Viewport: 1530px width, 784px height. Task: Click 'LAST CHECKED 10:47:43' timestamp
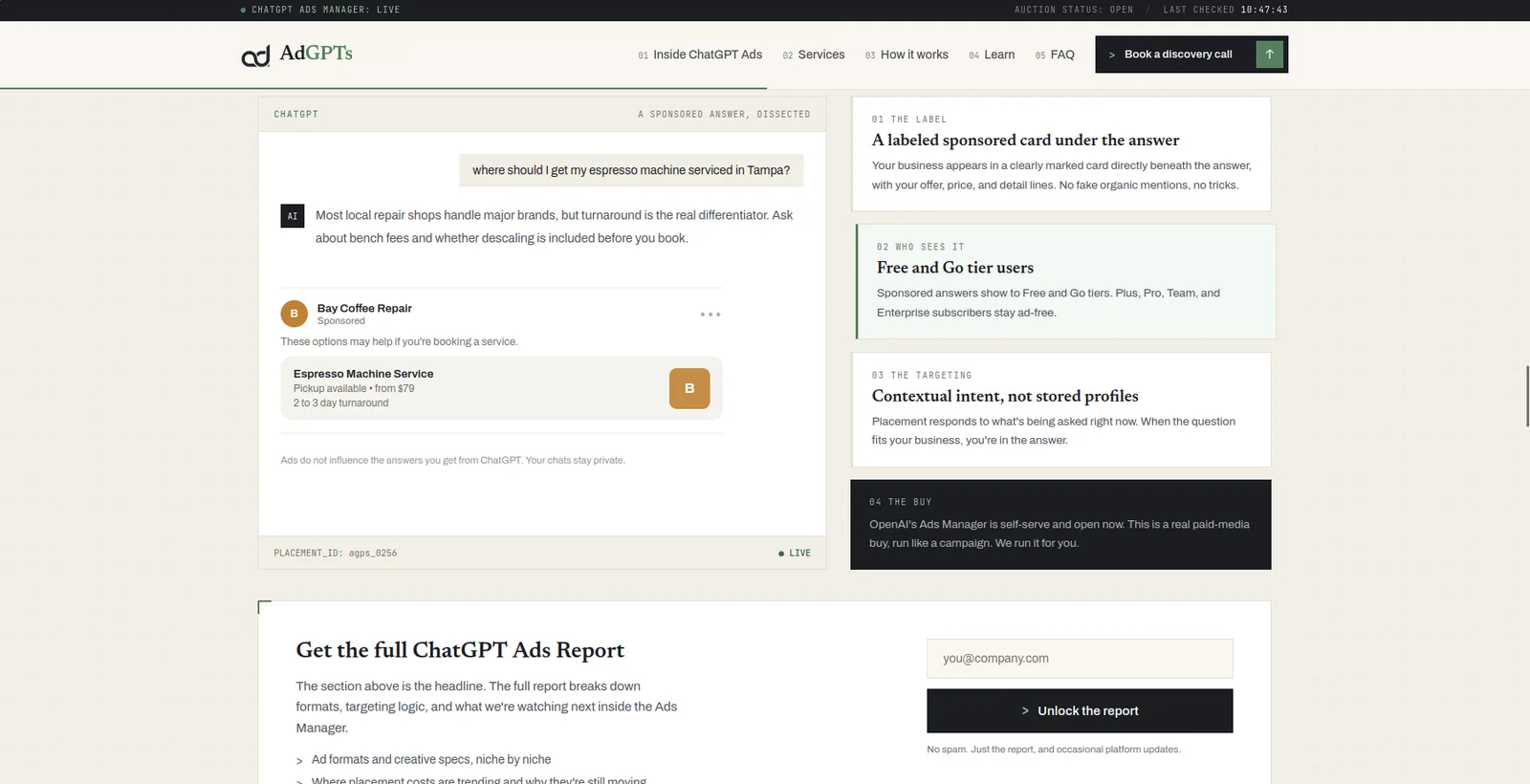[x=1226, y=10]
